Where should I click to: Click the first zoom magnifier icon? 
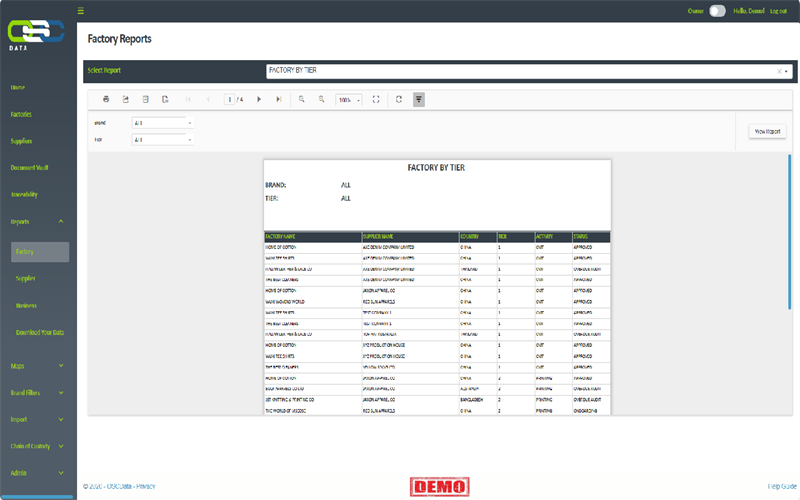point(302,99)
